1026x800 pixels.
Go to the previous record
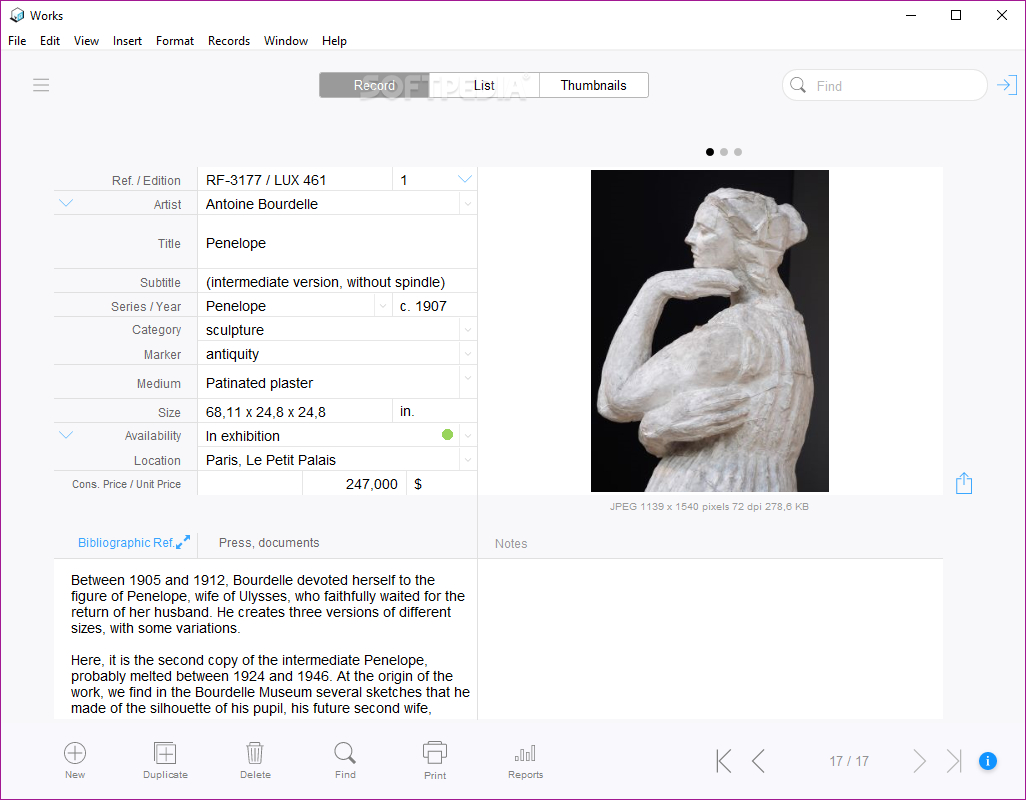click(x=758, y=761)
